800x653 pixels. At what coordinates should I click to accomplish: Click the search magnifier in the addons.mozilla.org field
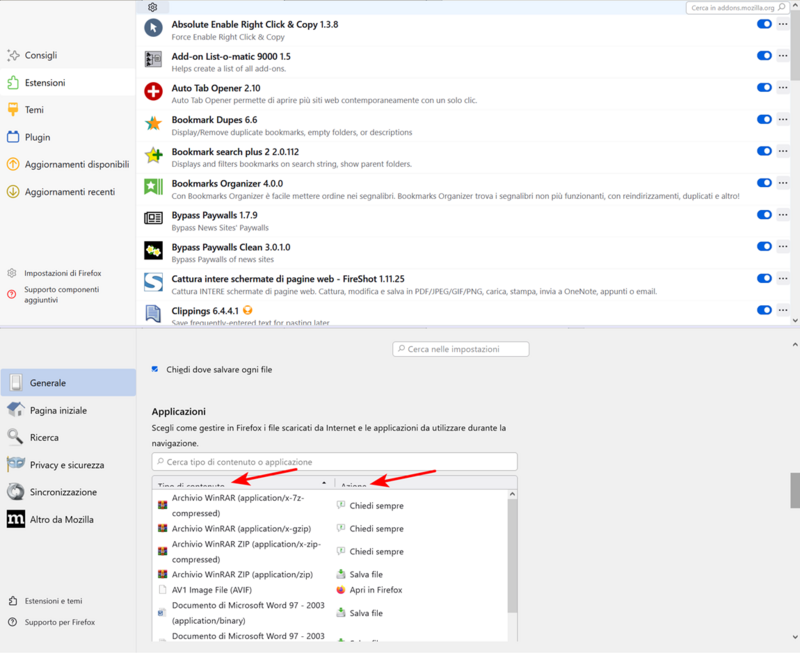(781, 7)
